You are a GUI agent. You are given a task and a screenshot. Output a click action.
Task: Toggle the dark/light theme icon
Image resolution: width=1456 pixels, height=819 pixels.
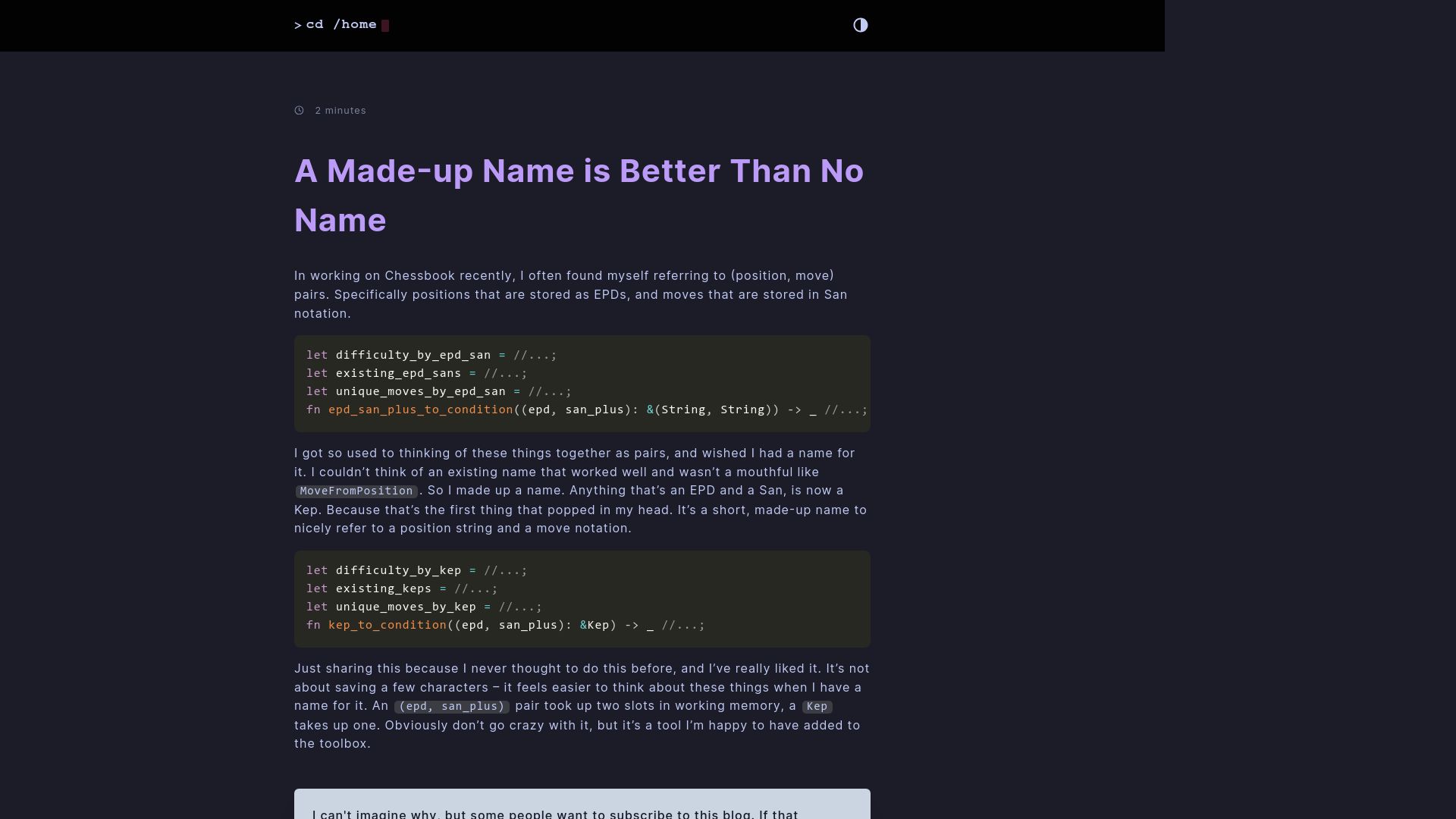[860, 25]
